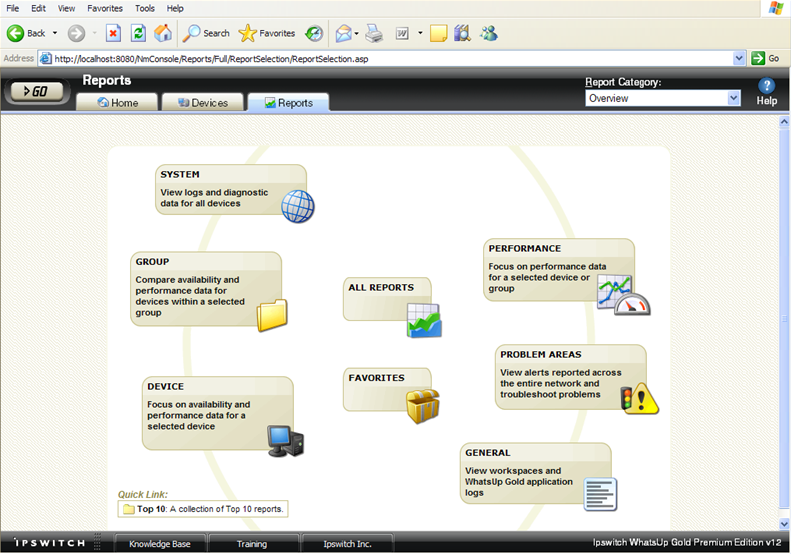The width and height of the screenshot is (791, 554).
Task: Click the System globe icon
Action: [x=297, y=205]
